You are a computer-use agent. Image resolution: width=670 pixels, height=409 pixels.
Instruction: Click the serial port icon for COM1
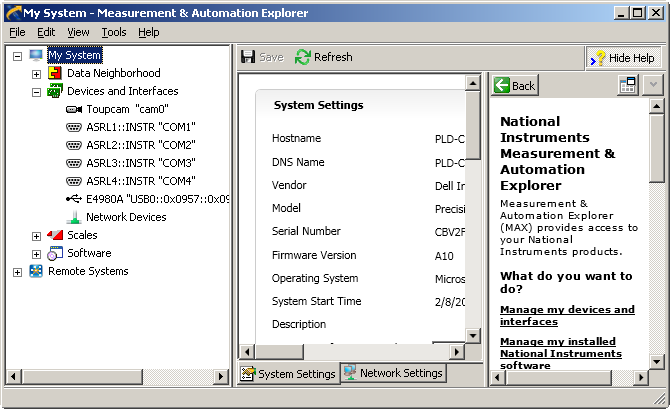click(x=74, y=127)
